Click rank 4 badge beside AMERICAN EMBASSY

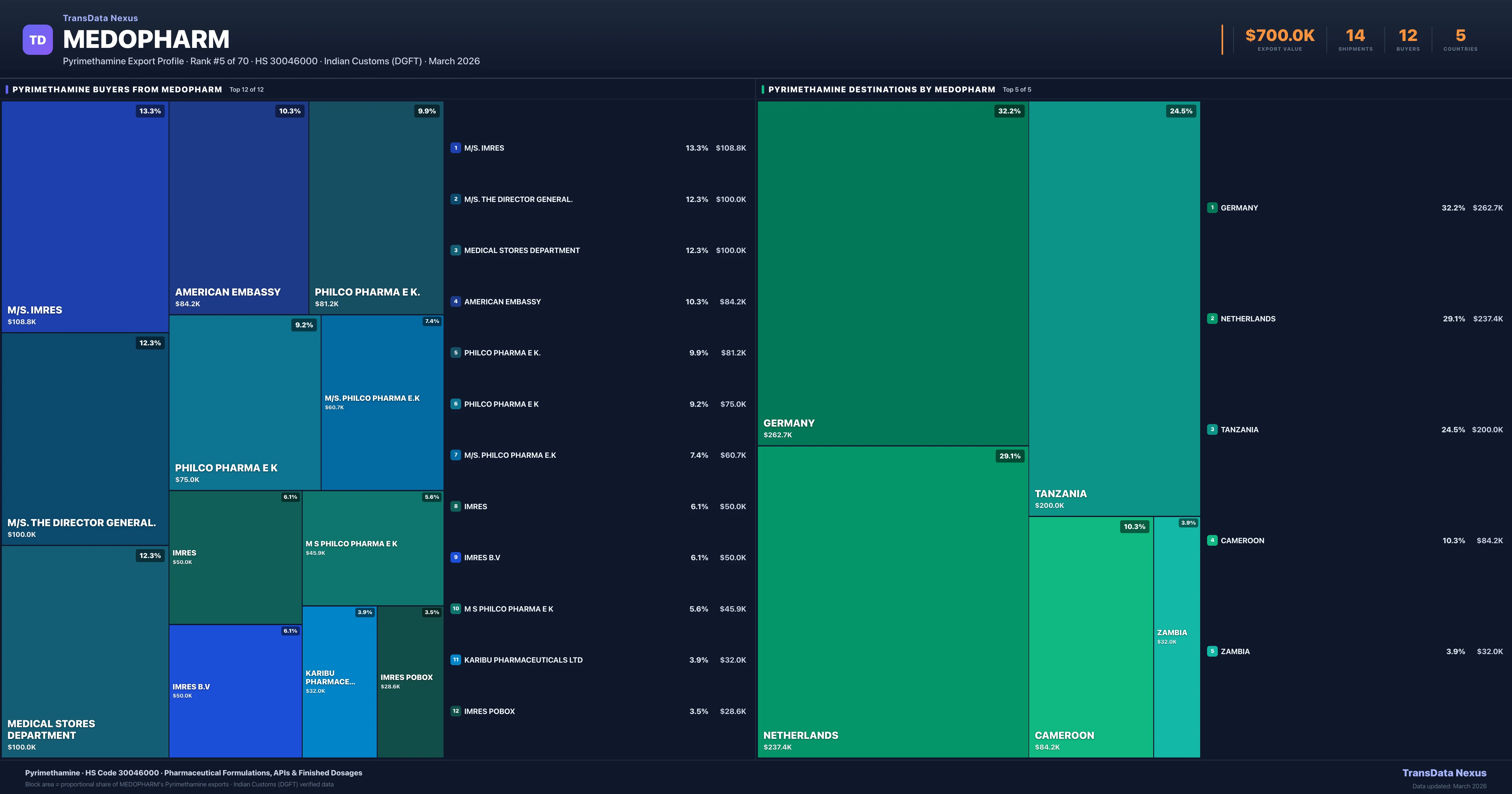pyautogui.click(x=455, y=301)
